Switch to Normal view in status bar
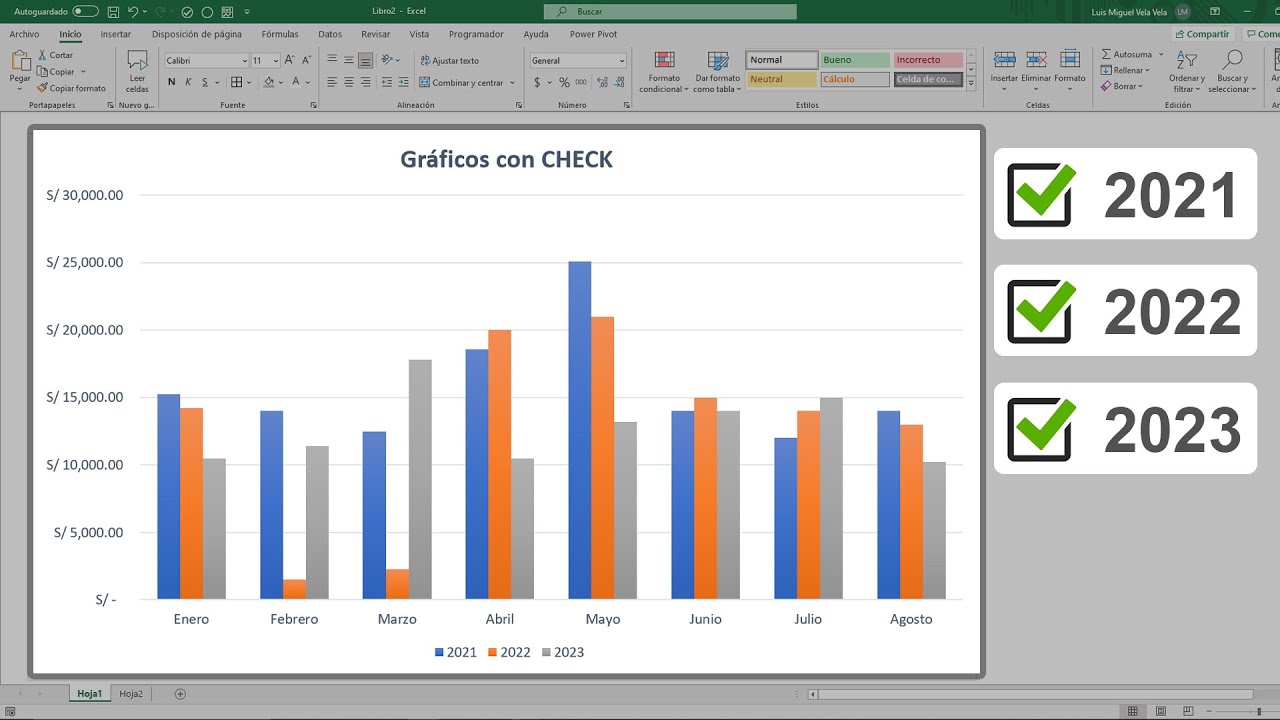1280x720 pixels. pos(1132,711)
